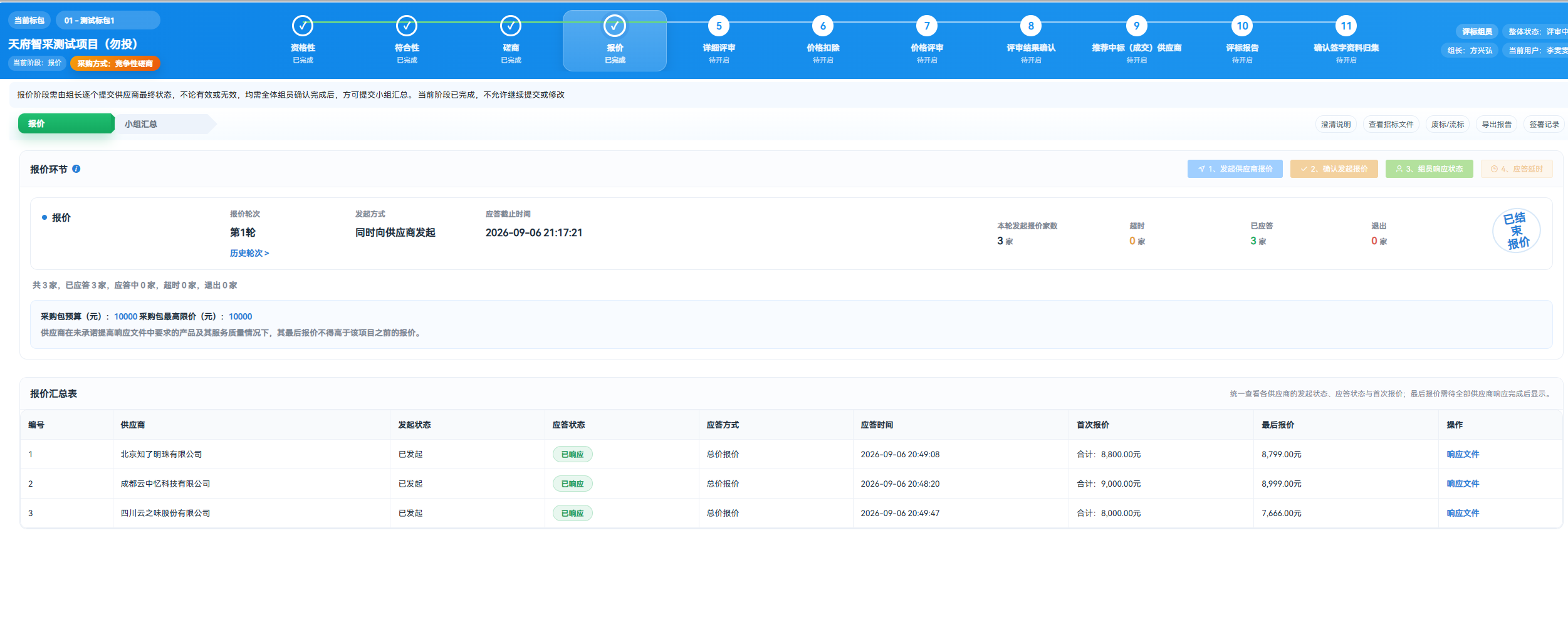Open step 8 评审结果确认 circle

point(1031,26)
